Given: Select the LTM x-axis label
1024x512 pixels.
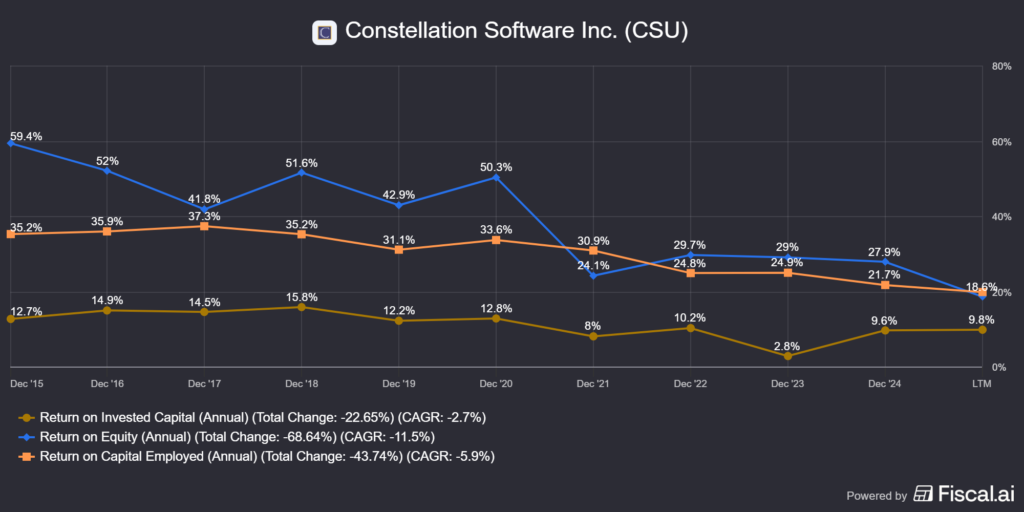Looking at the screenshot, I should (x=982, y=383).
